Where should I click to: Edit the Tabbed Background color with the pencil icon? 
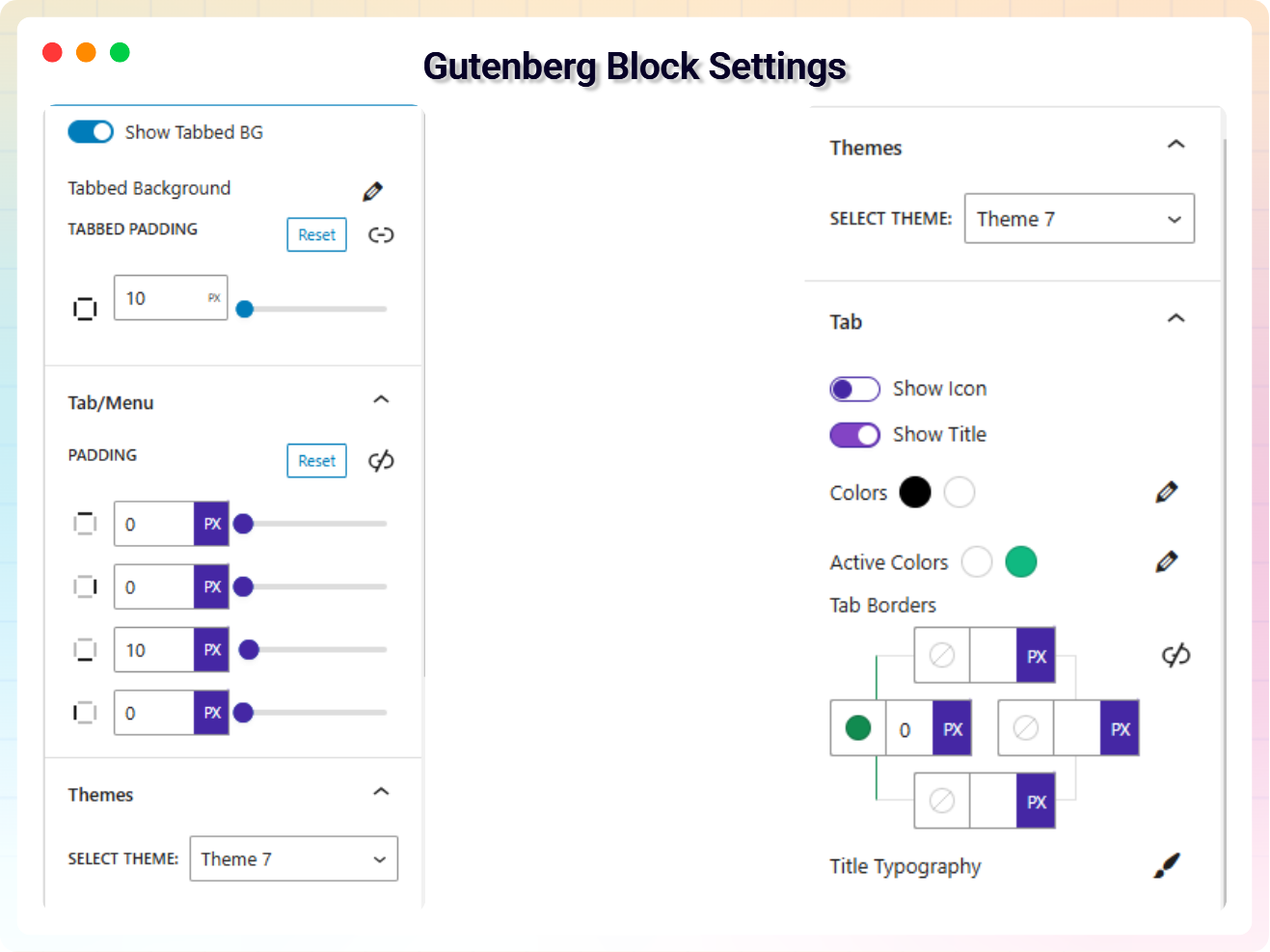tap(372, 190)
